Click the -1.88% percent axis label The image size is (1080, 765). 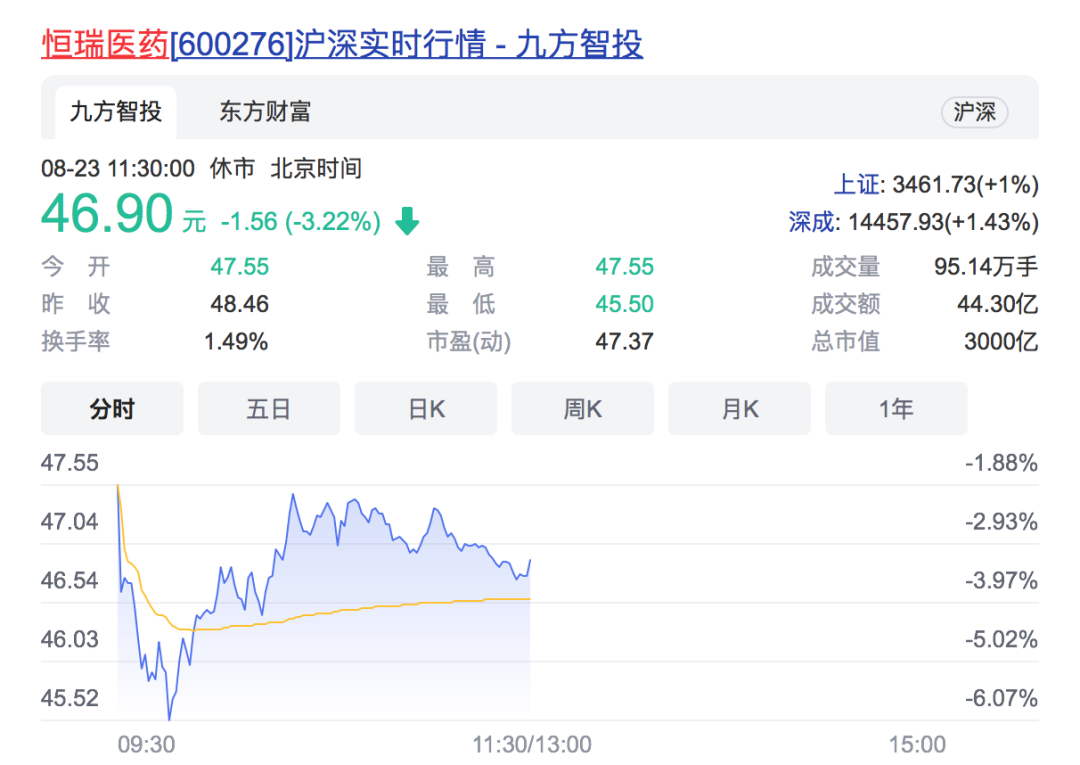pos(1001,463)
